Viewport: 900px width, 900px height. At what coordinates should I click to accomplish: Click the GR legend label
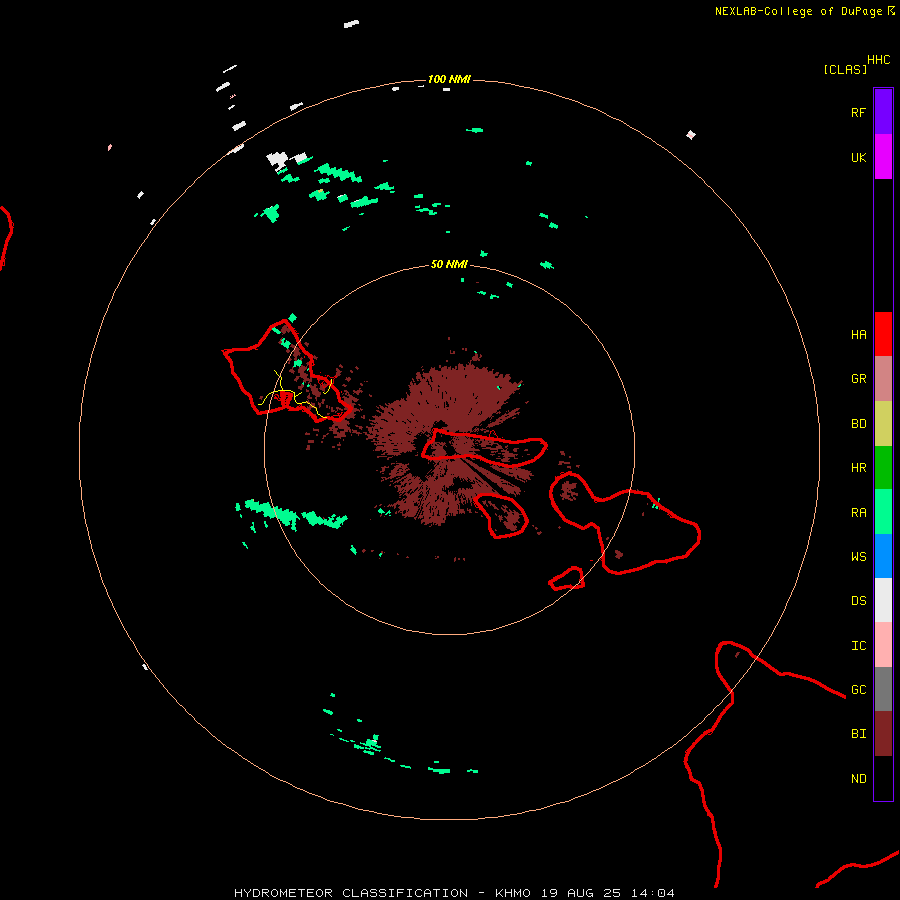[x=858, y=379]
